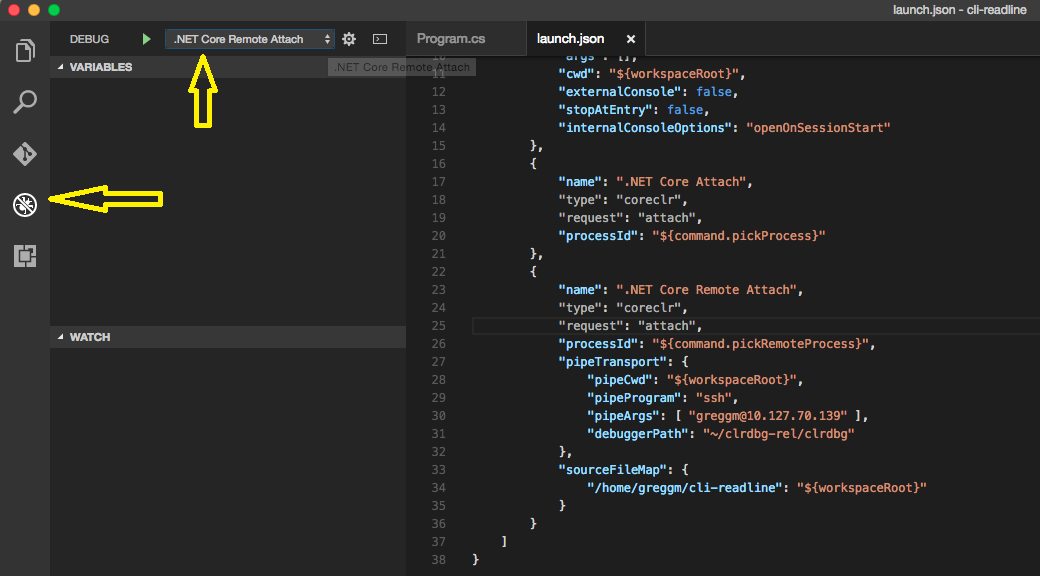This screenshot has height=576, width=1040.
Task: Maximize the window with green button
Action: pos(54,9)
